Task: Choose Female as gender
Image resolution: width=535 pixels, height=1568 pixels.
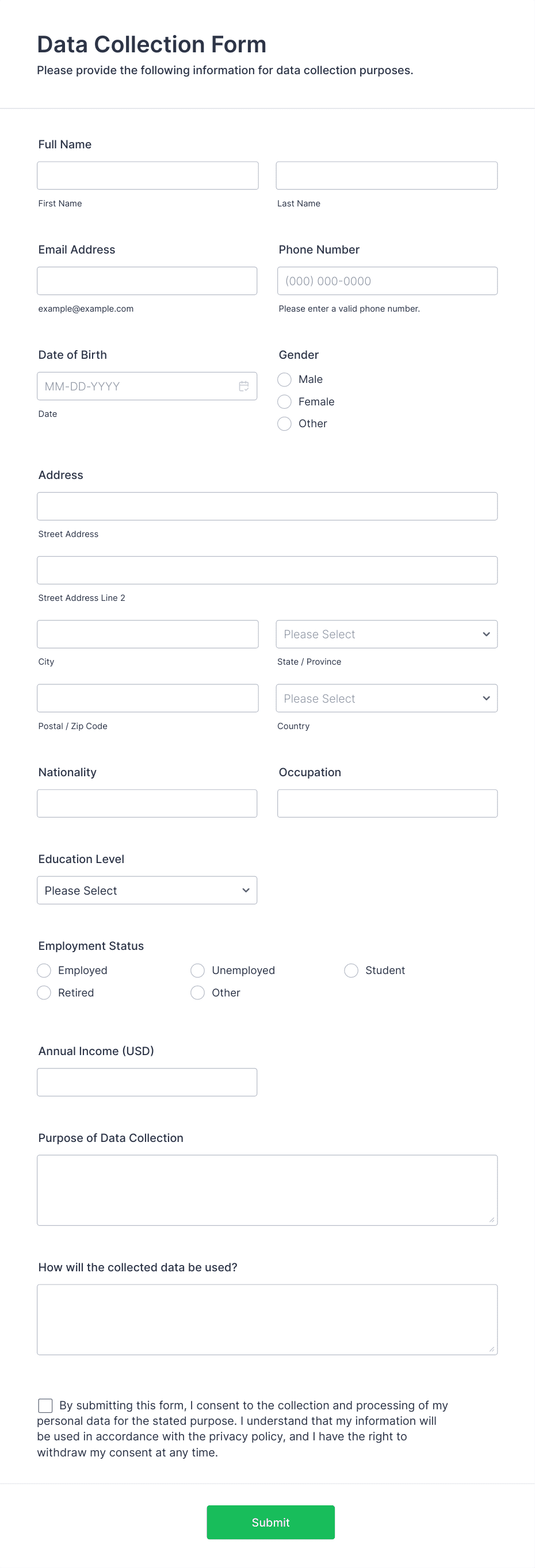Action: [x=284, y=402]
